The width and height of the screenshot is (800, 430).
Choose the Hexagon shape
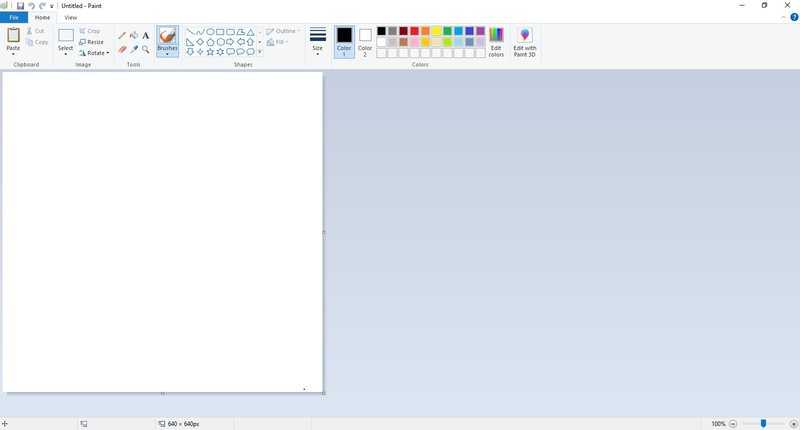coord(220,42)
